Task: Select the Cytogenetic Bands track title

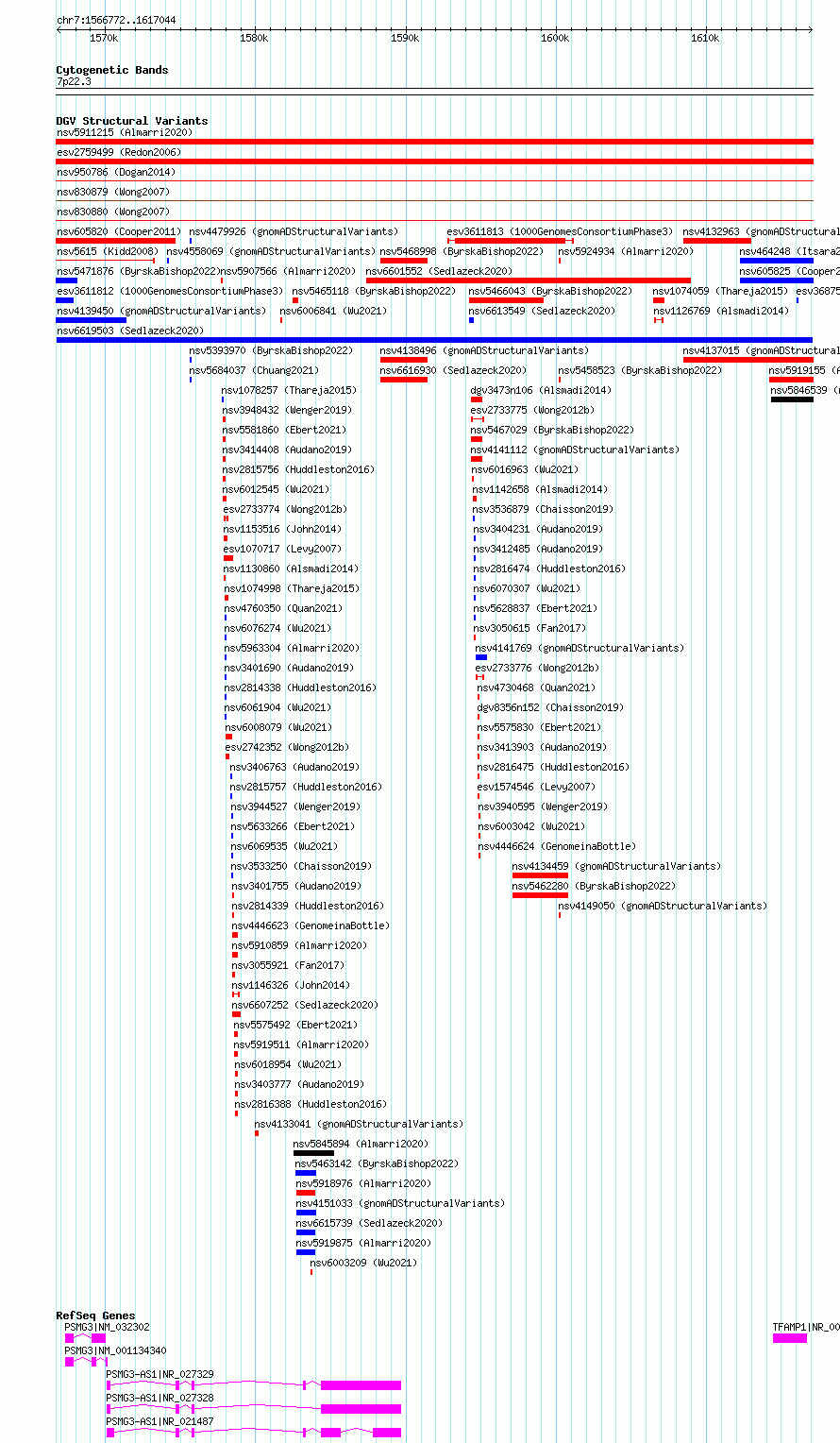Action: coord(112,70)
